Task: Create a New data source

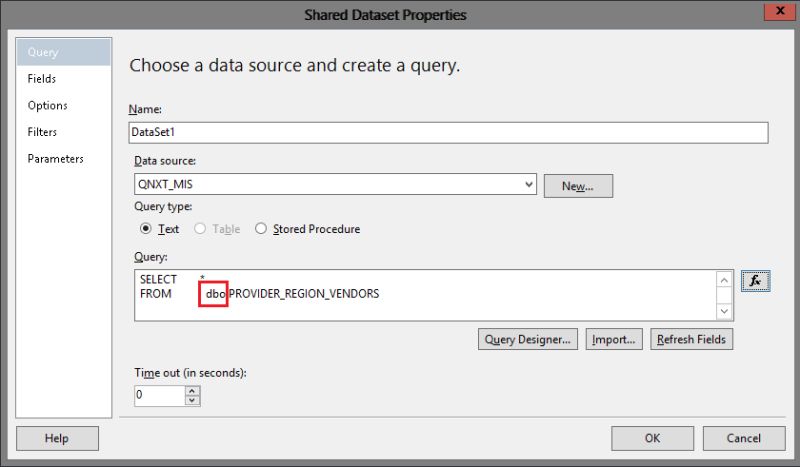Action: pos(578,186)
